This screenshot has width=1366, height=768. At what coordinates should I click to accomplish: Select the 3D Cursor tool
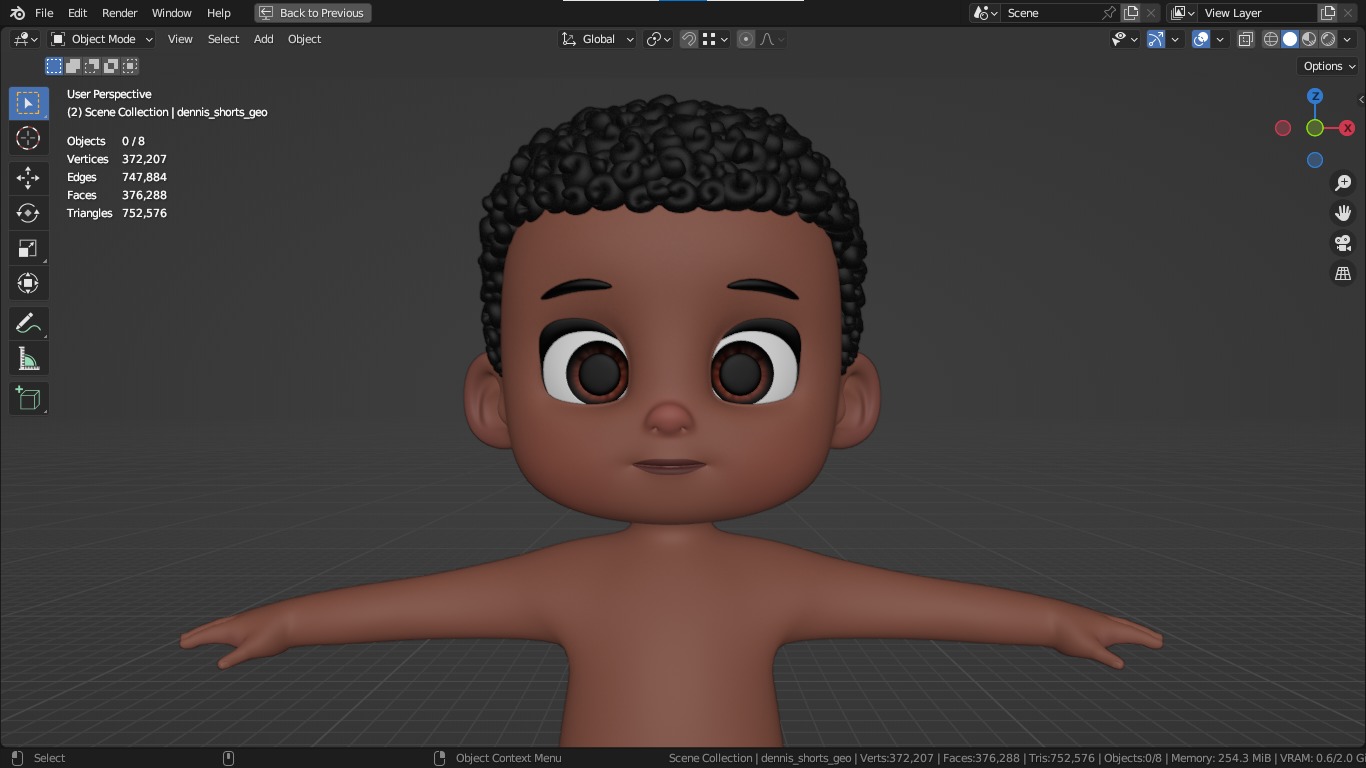point(28,138)
